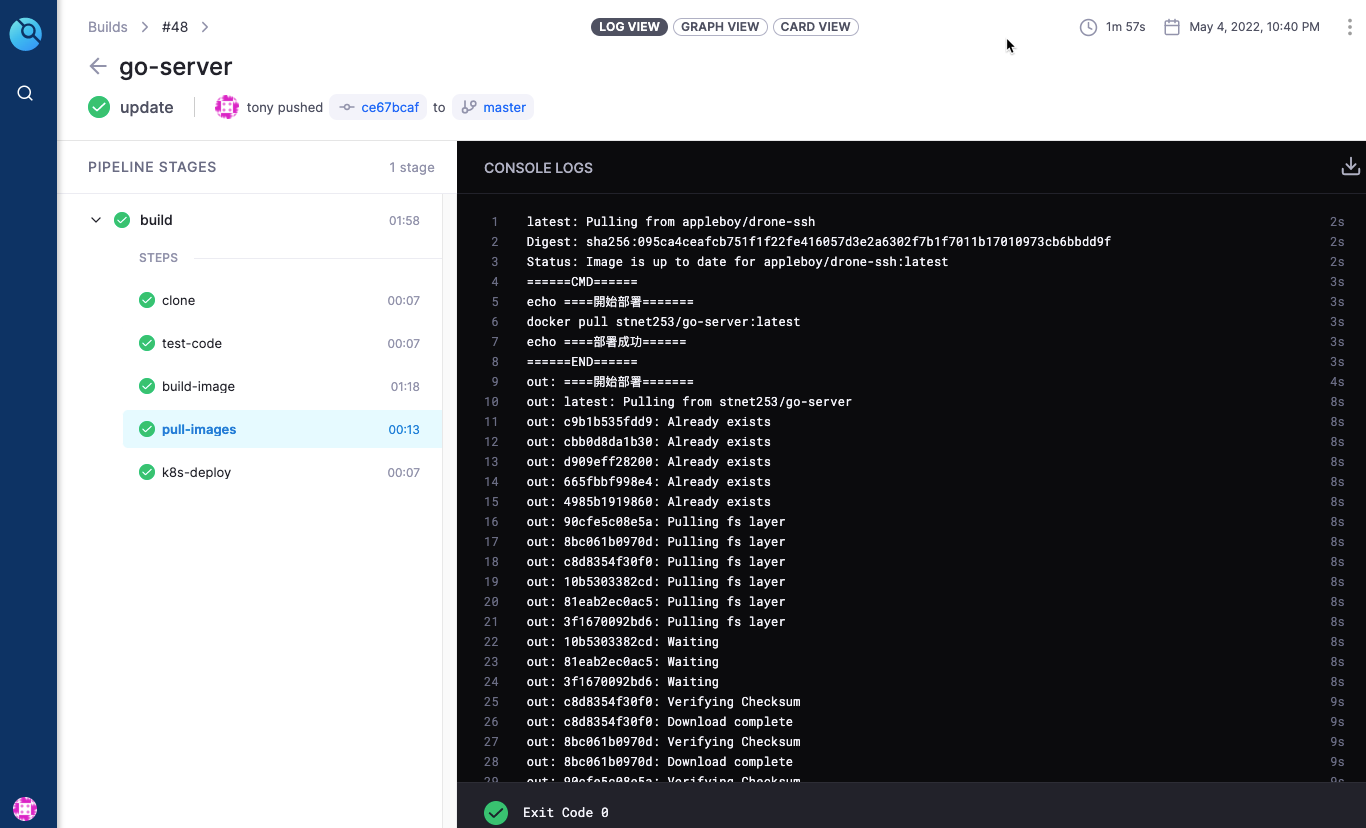Click the Exit Code 0 text
The image size is (1366, 828).
(566, 813)
